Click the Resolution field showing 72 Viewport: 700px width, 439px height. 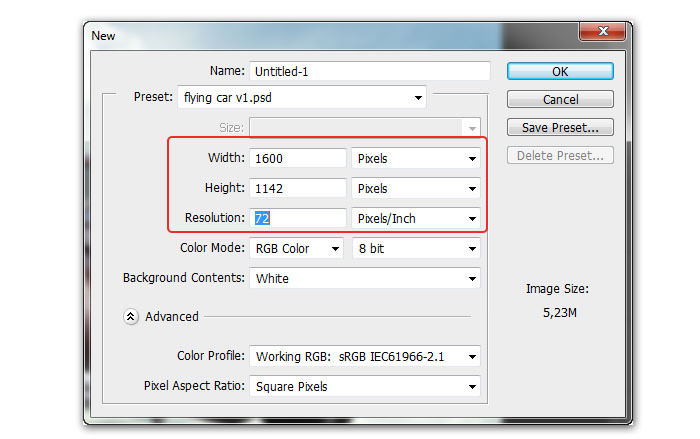click(x=297, y=218)
